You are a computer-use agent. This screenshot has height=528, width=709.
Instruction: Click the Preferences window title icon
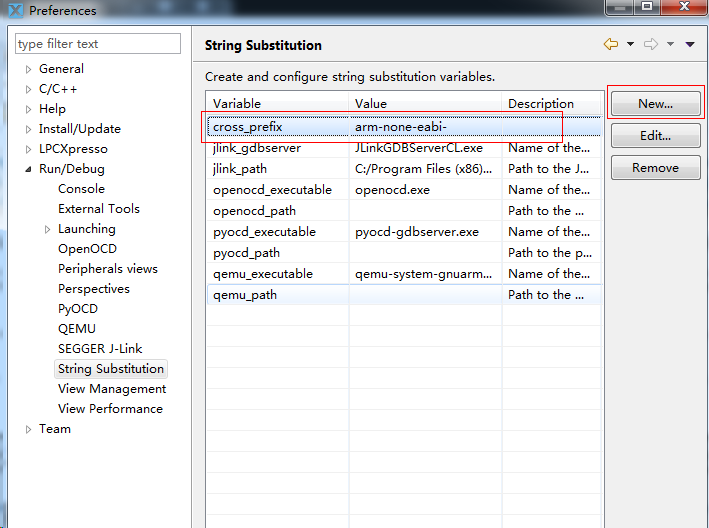15,10
